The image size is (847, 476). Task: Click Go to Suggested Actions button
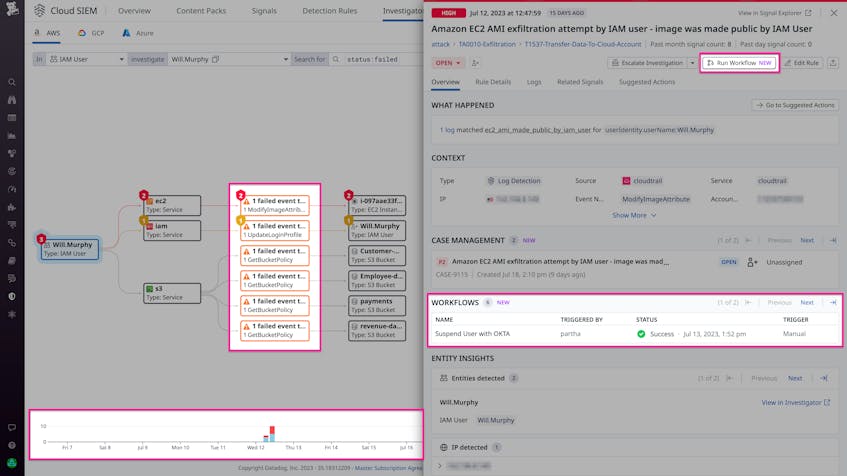point(795,105)
